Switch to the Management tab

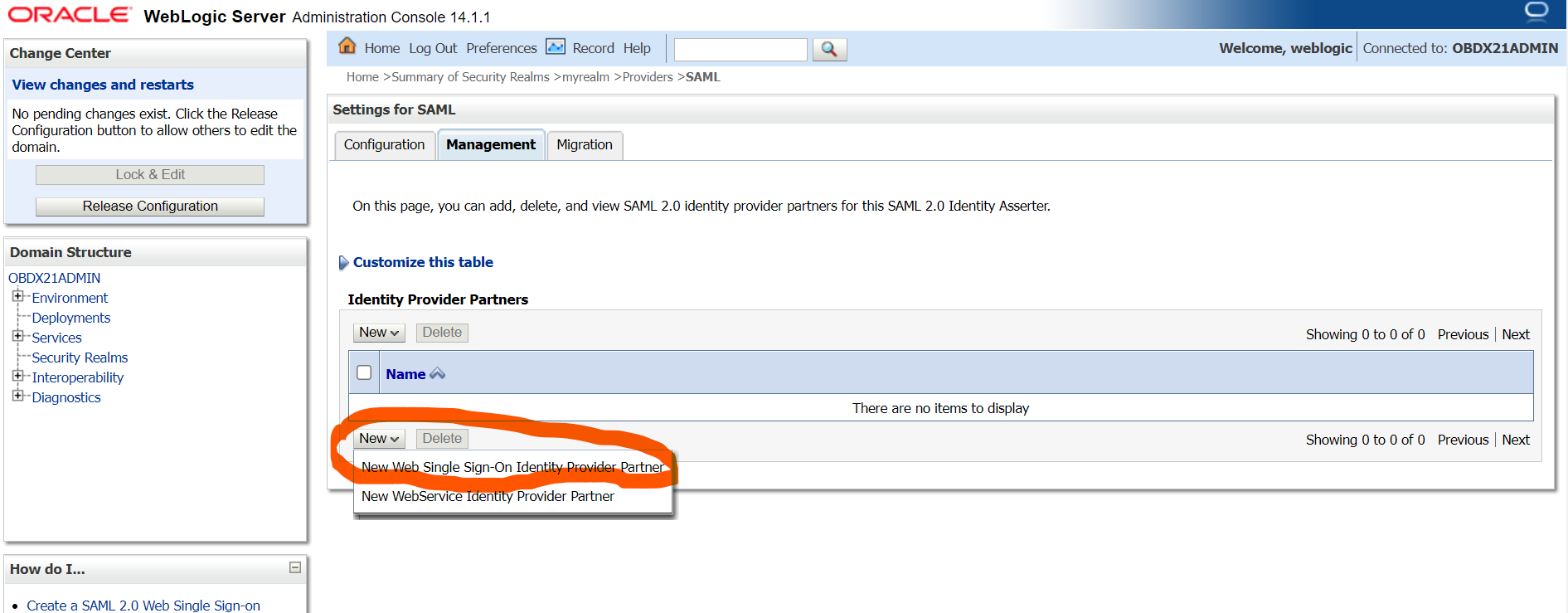pyautogui.click(x=491, y=144)
